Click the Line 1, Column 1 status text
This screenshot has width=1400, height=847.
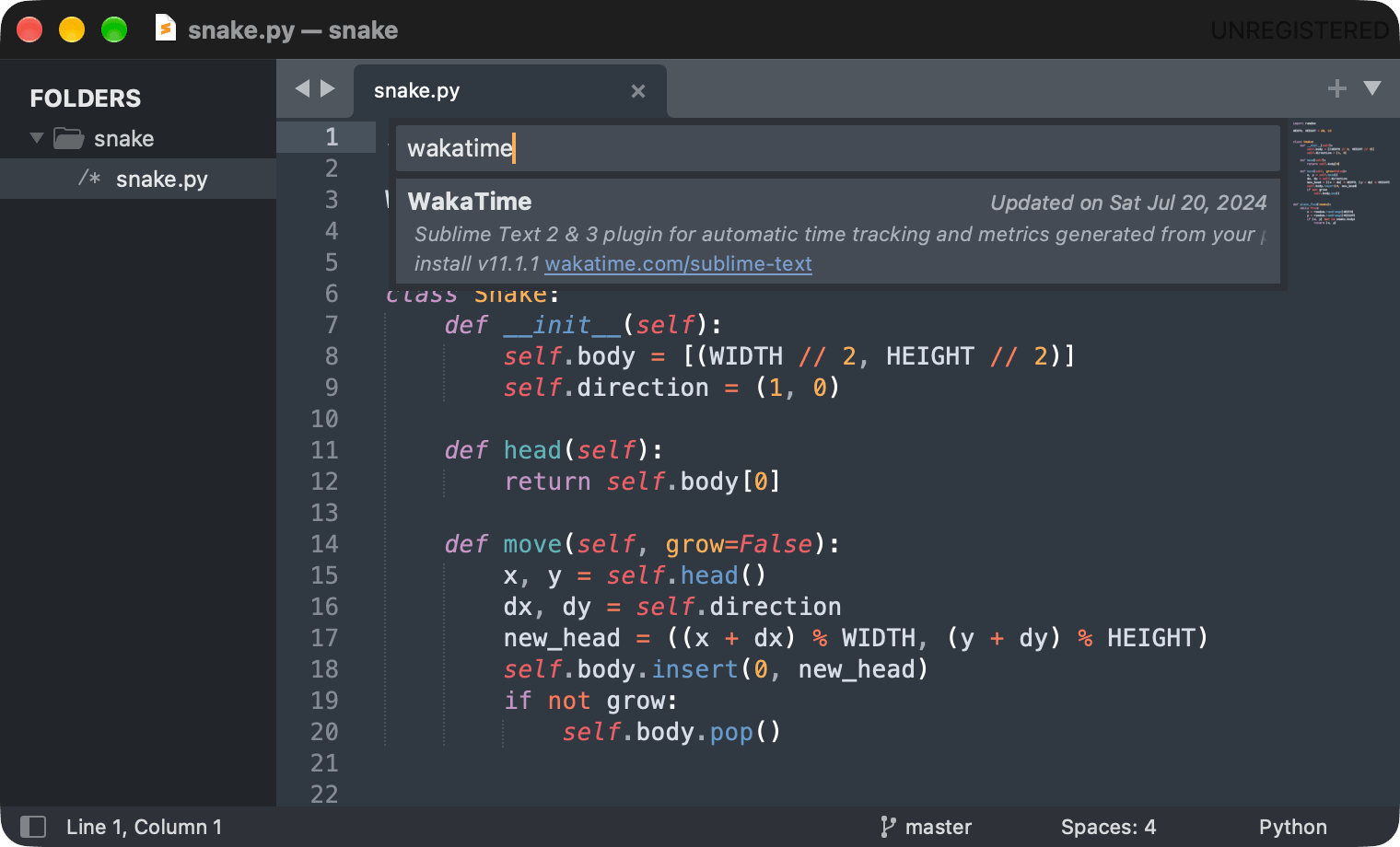[144, 827]
